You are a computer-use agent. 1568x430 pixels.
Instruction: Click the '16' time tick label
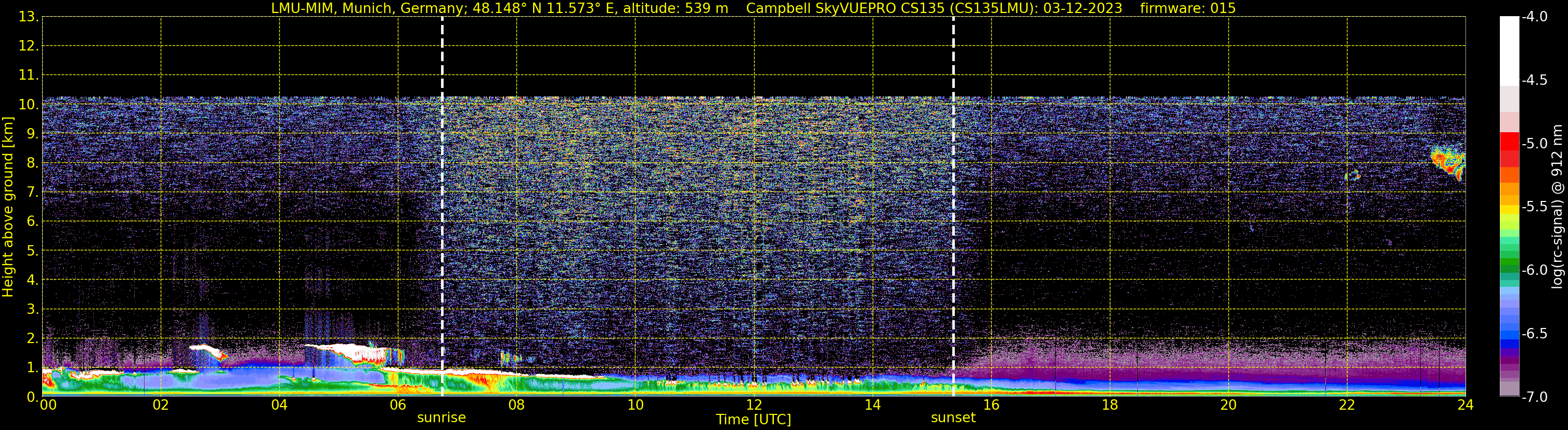pyautogui.click(x=992, y=405)
